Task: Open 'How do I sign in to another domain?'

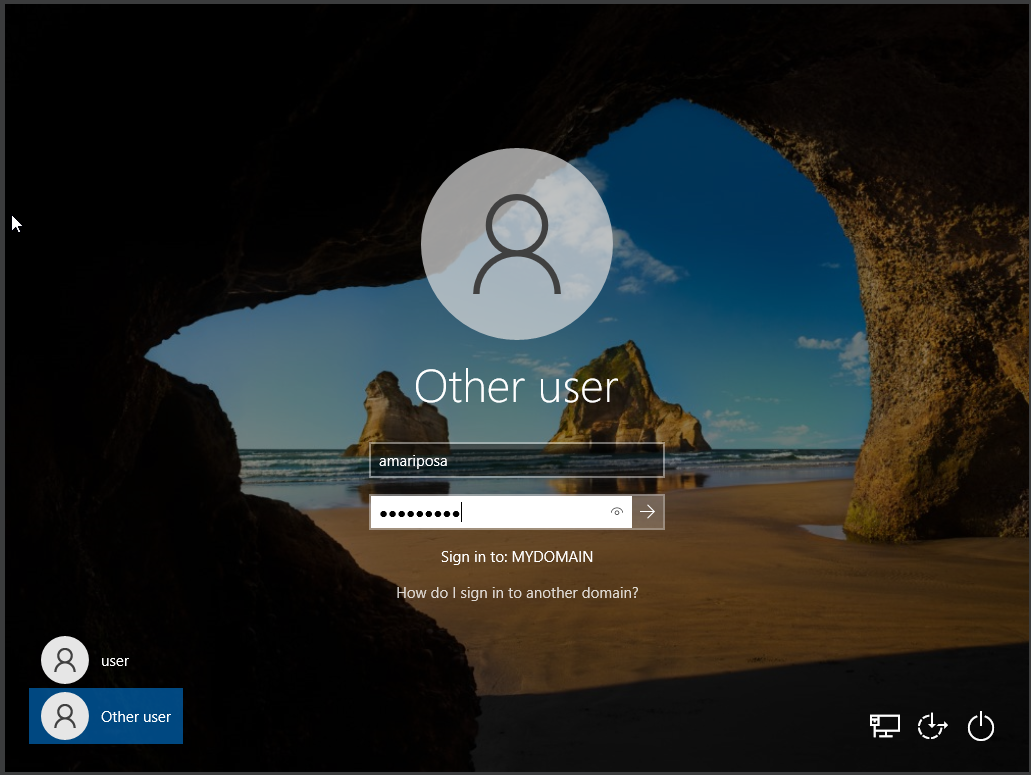Action: [x=516, y=592]
